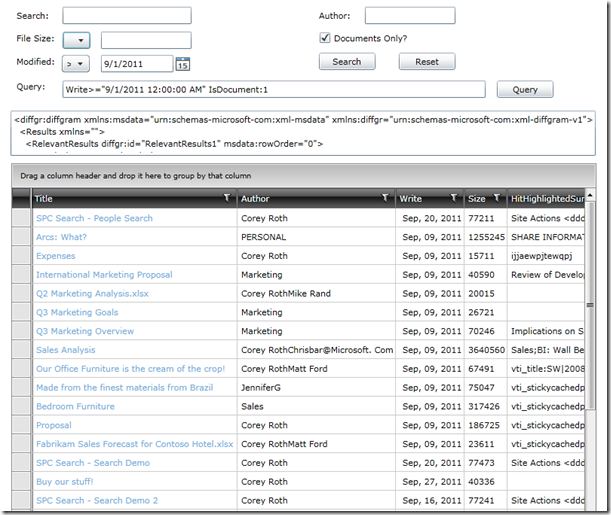Open SPC Search - Search Demo link
Viewport: 611px width, 515px height.
93,463
